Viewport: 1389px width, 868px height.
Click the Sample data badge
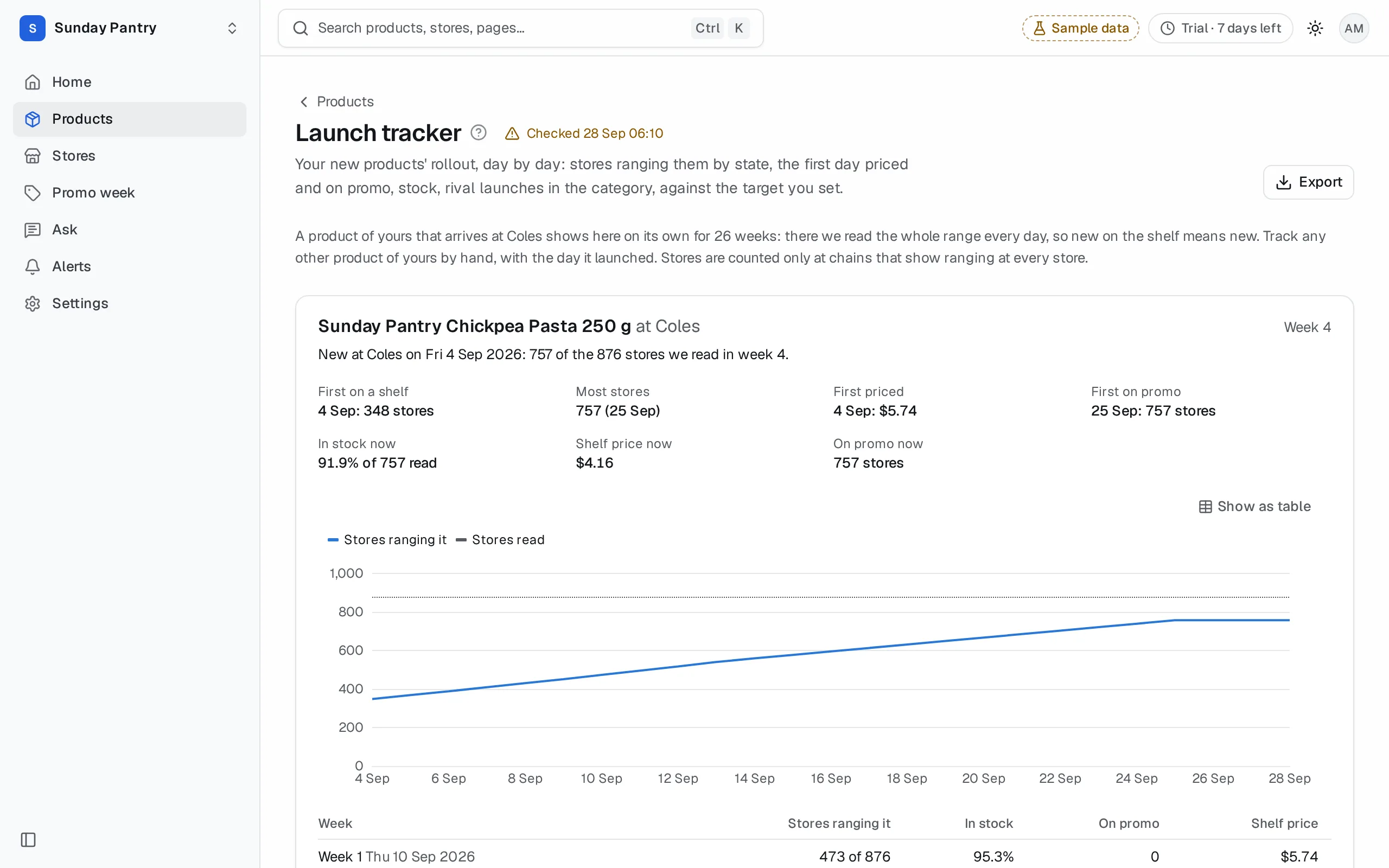click(x=1080, y=28)
